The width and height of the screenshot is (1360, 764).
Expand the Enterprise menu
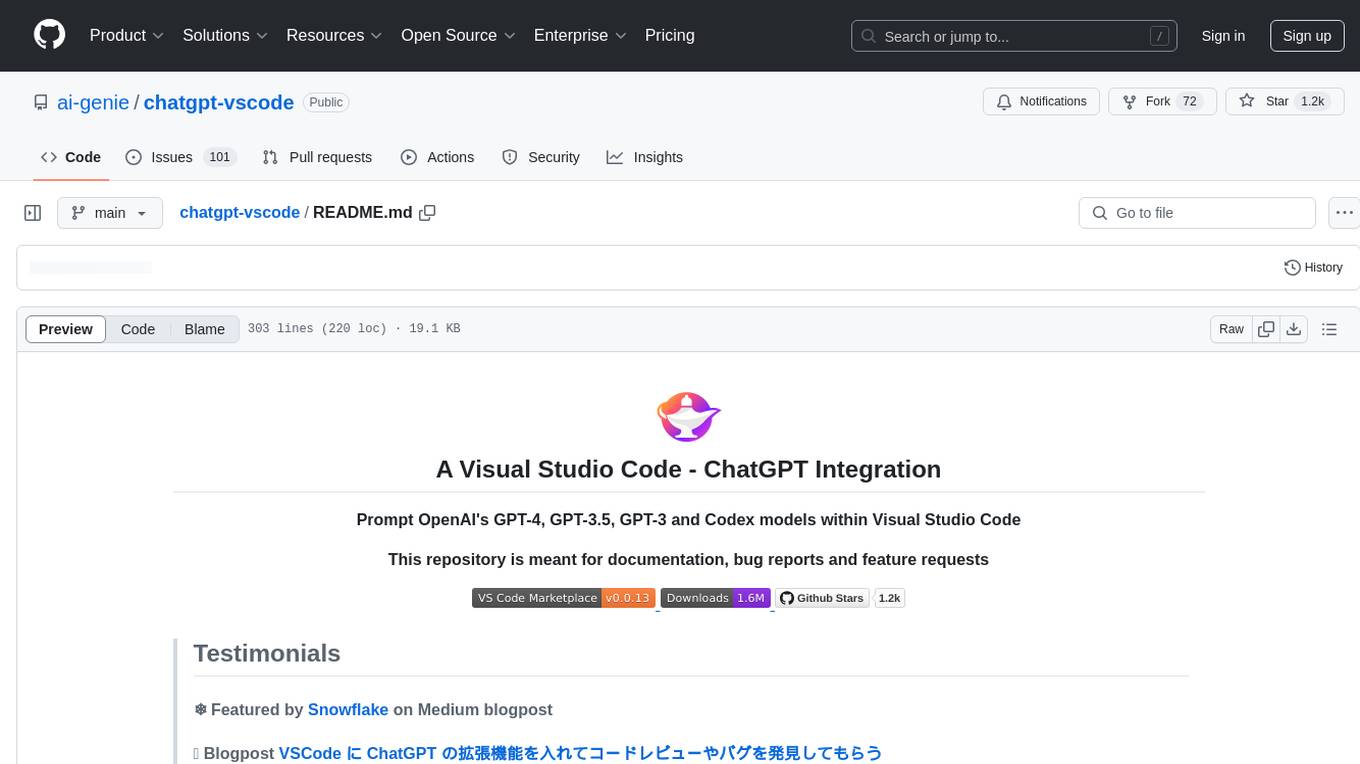coord(581,35)
